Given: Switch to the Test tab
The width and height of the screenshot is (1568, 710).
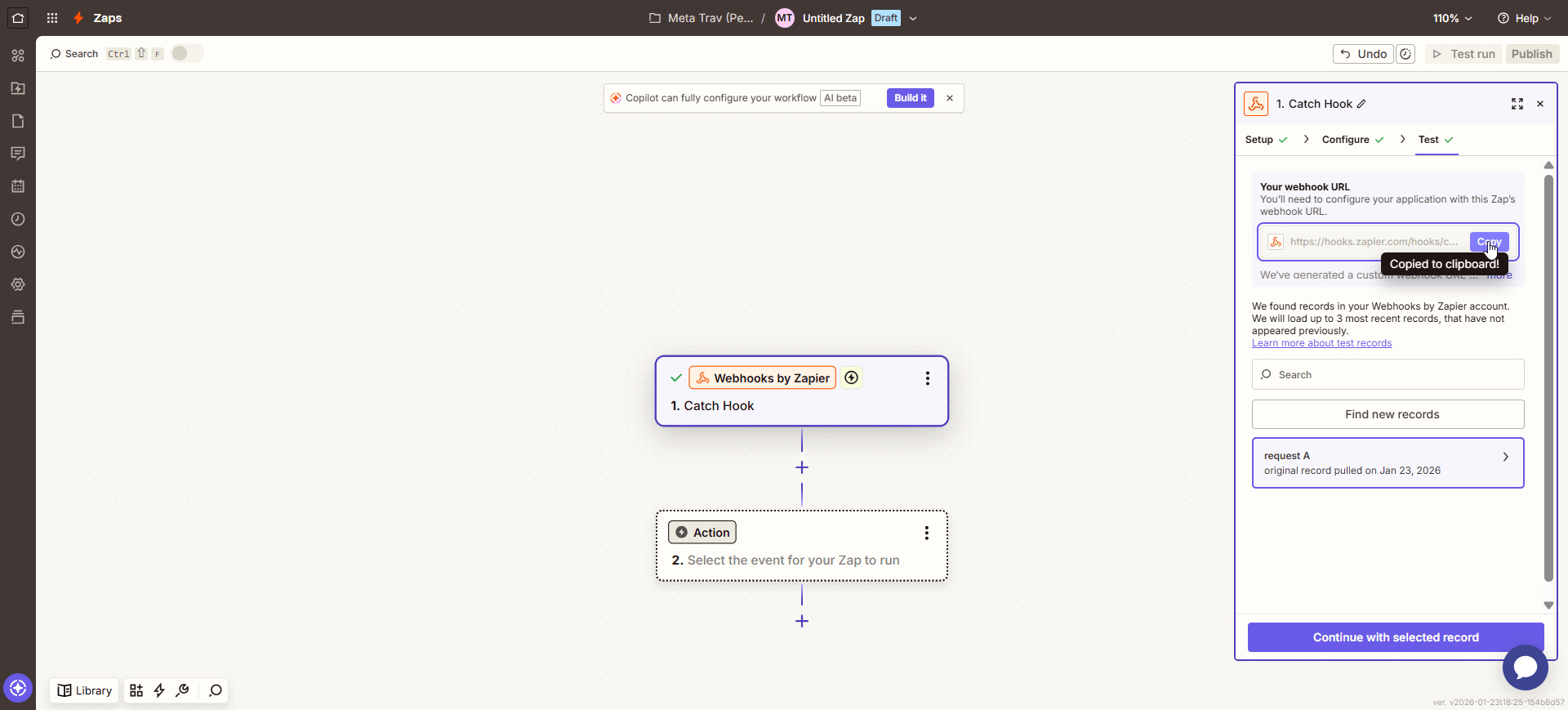Looking at the screenshot, I should (1436, 140).
